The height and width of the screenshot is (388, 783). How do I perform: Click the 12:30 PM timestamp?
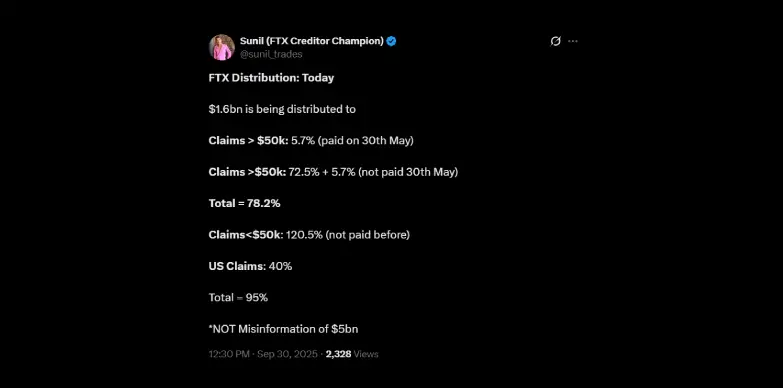(x=229, y=355)
